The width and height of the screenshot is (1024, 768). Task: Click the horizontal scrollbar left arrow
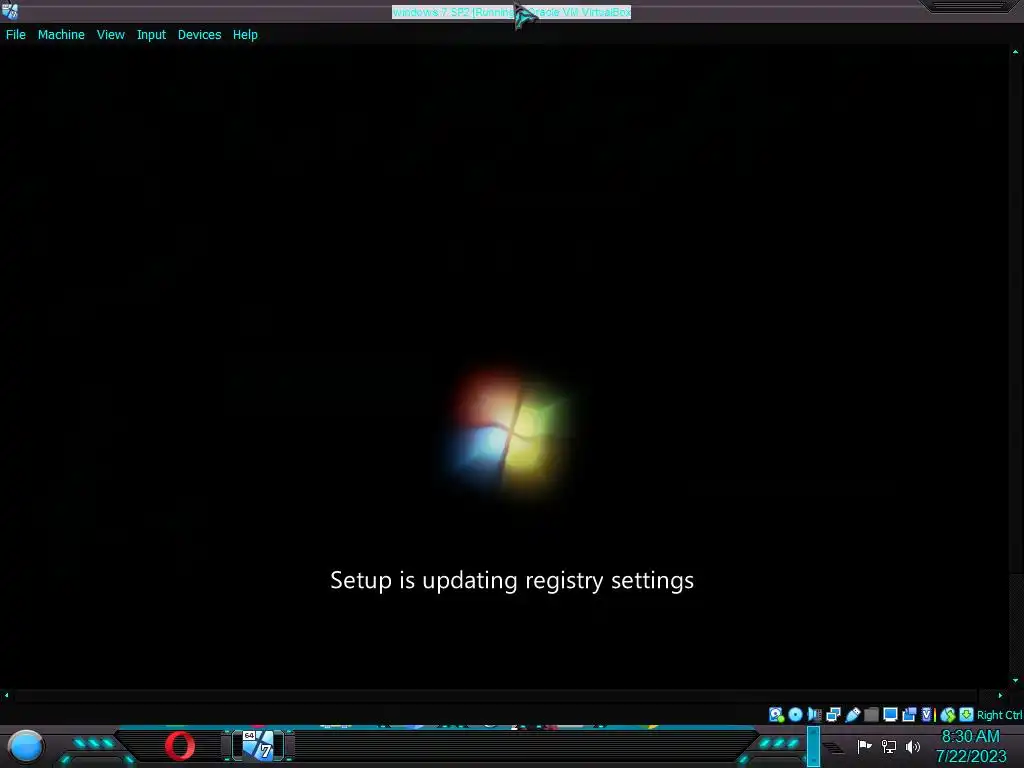(7, 696)
